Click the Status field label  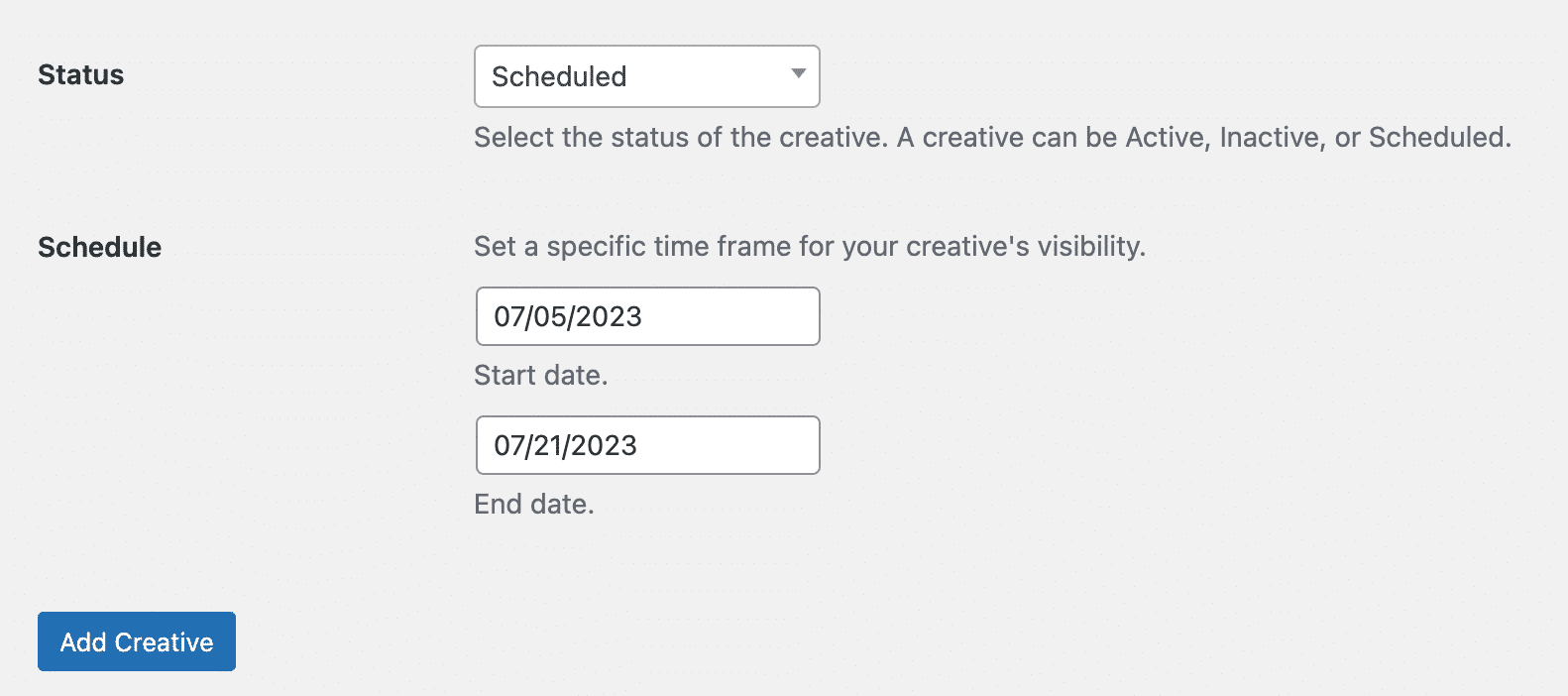tap(80, 74)
